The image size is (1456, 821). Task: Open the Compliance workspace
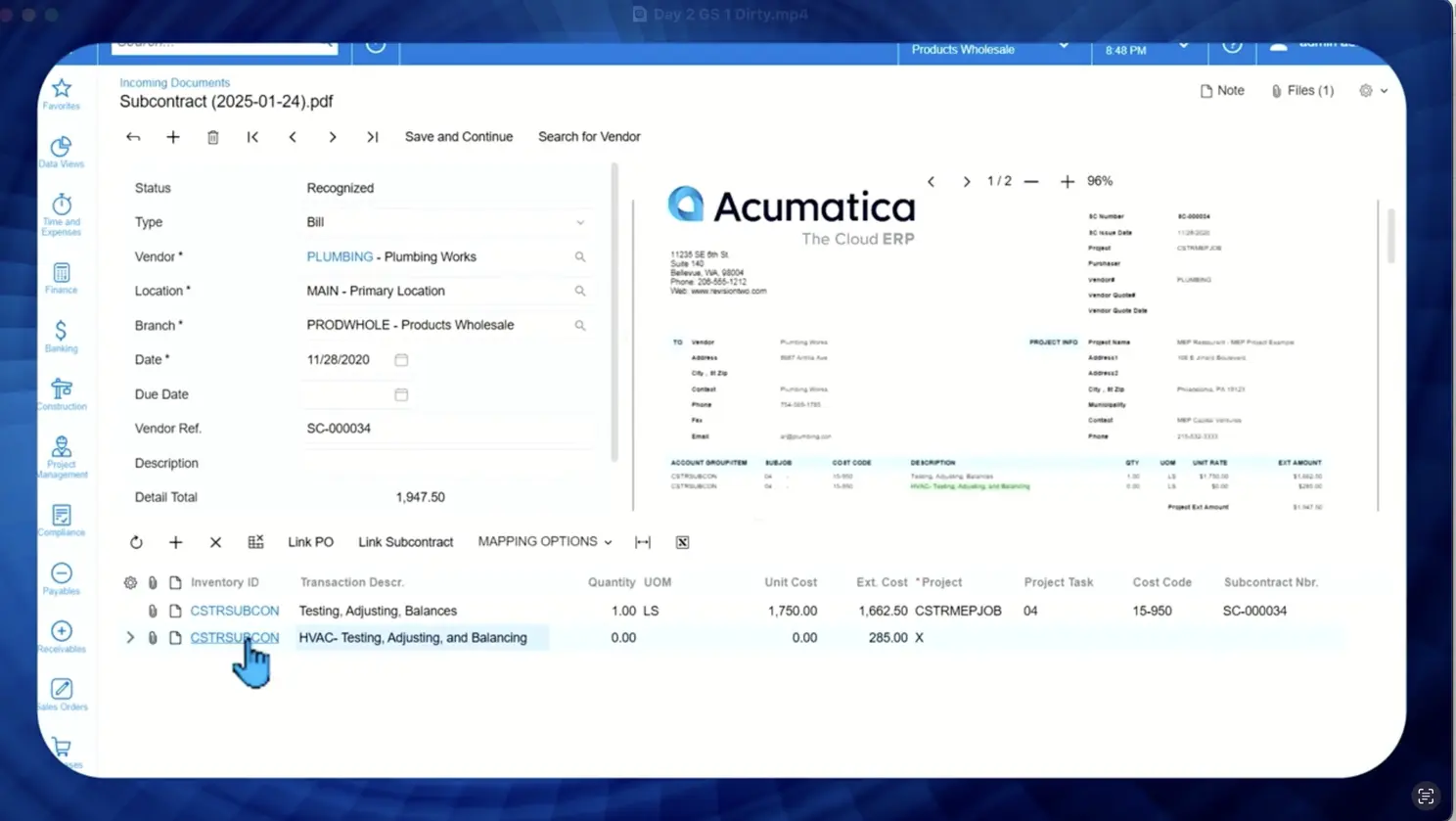(61, 521)
